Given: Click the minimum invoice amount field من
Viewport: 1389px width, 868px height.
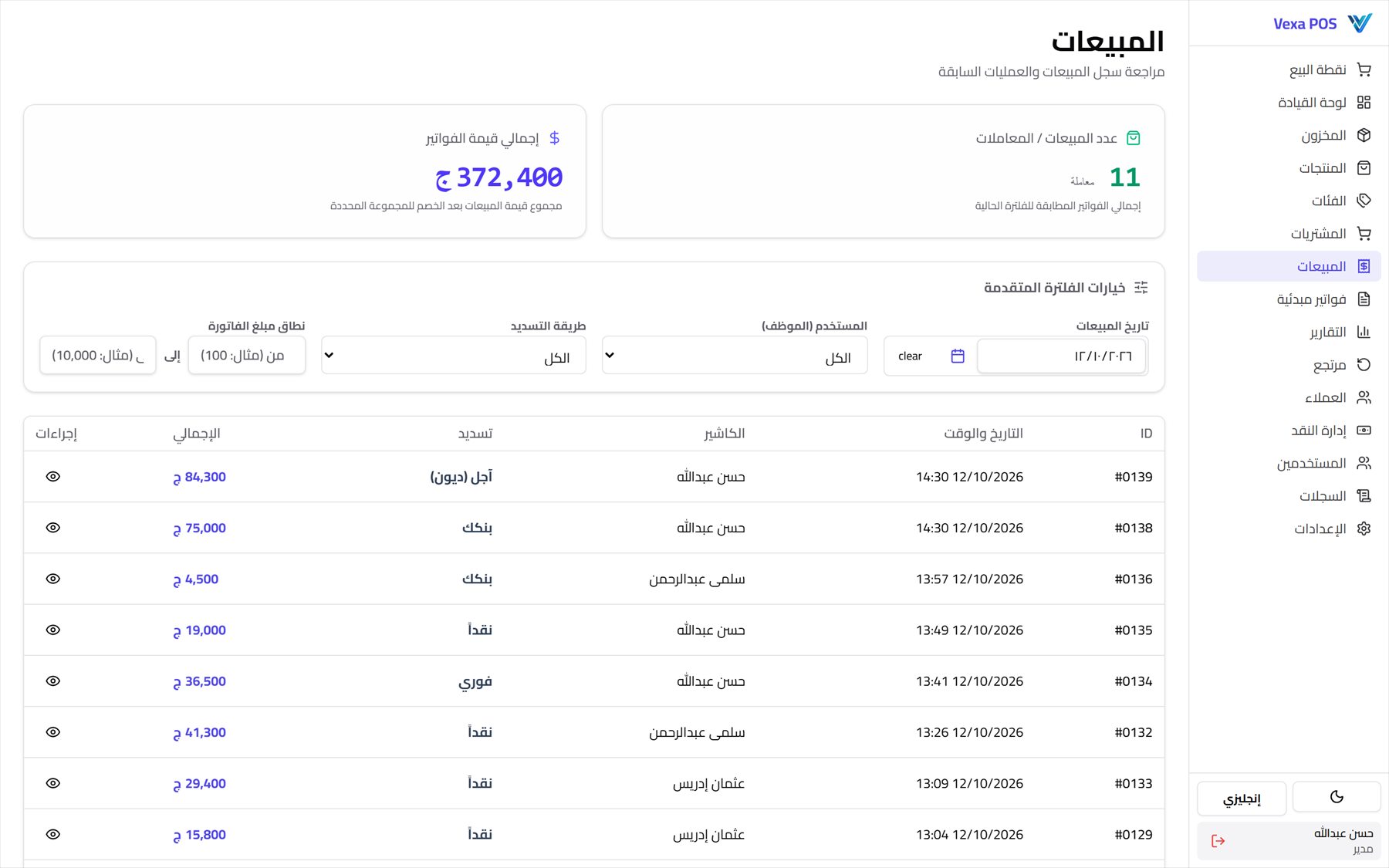Looking at the screenshot, I should click(x=247, y=355).
